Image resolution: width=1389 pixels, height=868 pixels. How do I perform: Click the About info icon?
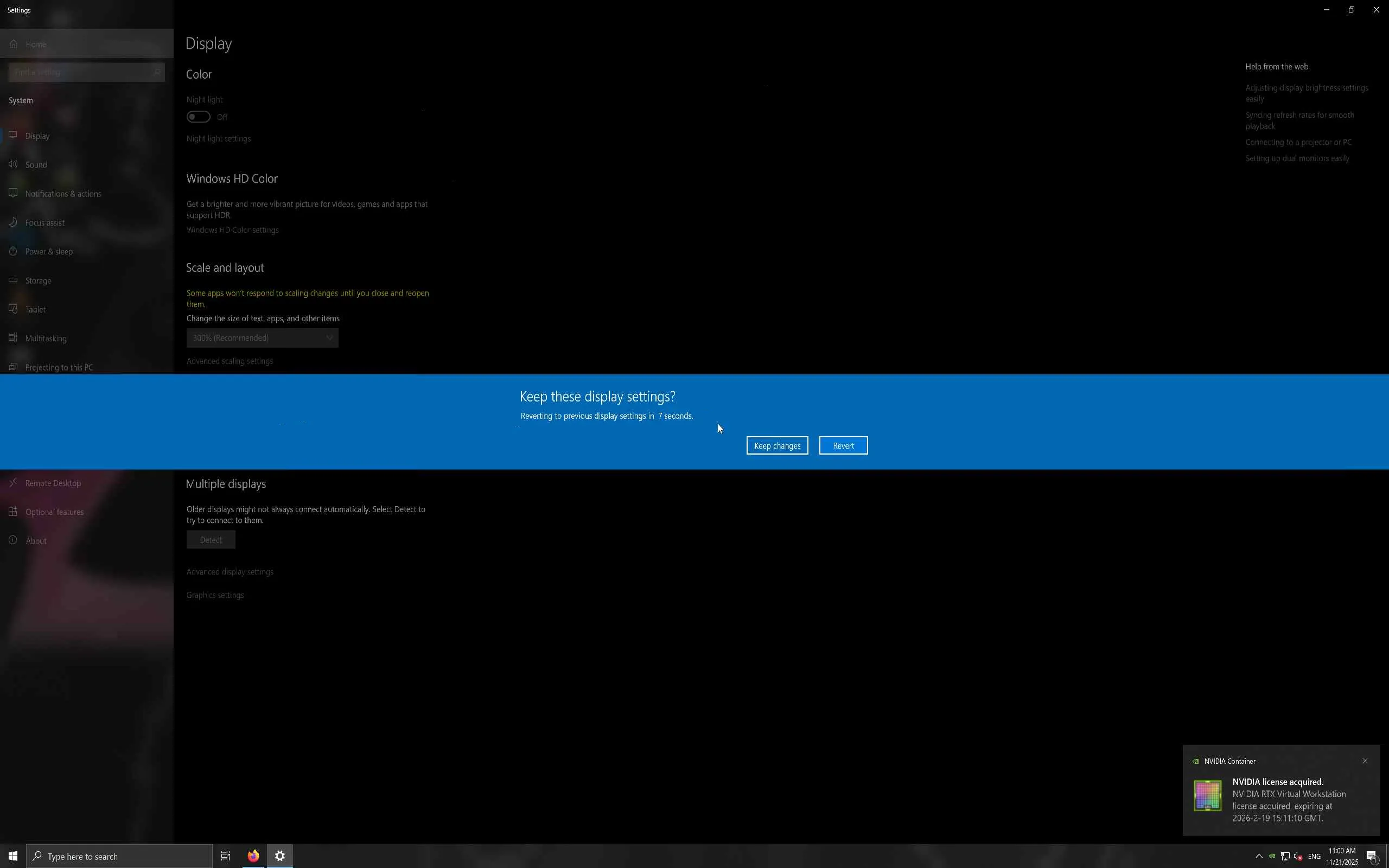pos(13,540)
